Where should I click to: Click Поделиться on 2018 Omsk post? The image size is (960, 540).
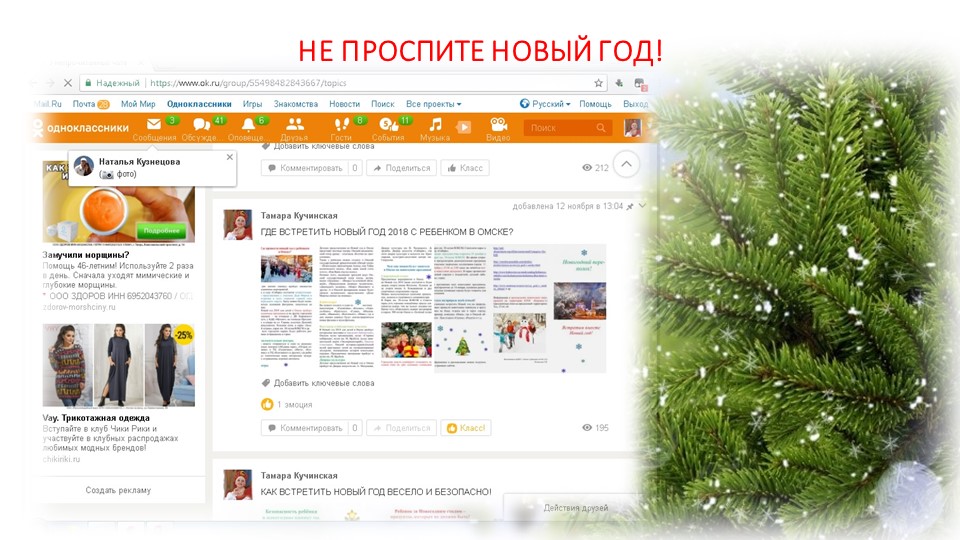[402, 428]
